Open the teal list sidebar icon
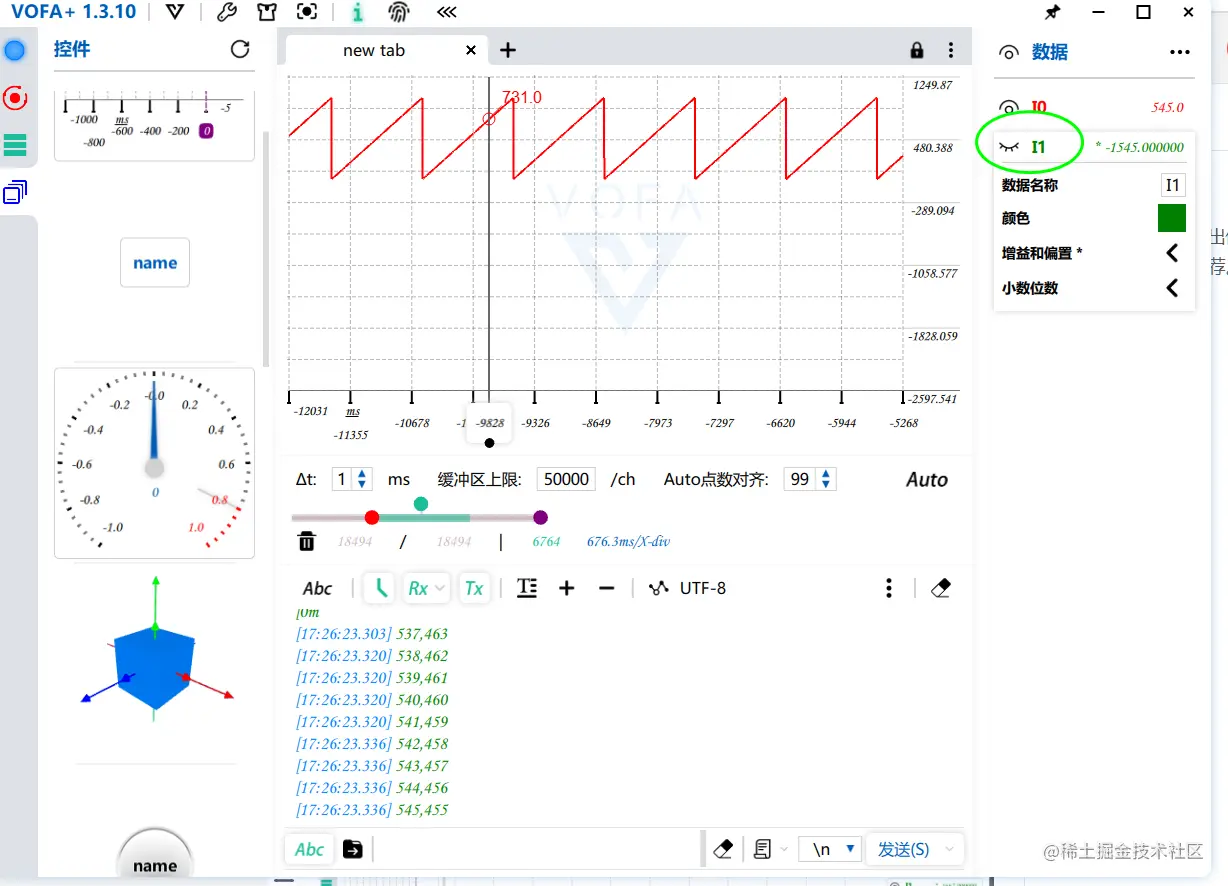The image size is (1228, 886). 15,145
